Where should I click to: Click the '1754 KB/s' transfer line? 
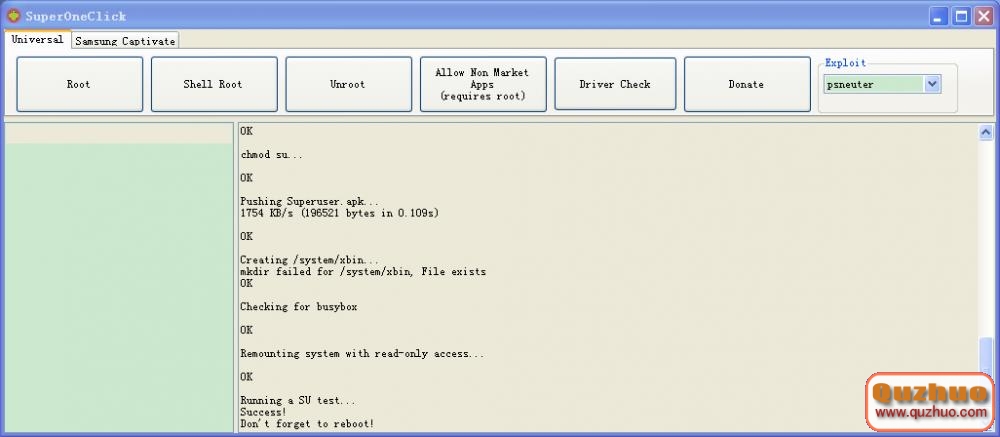339,213
